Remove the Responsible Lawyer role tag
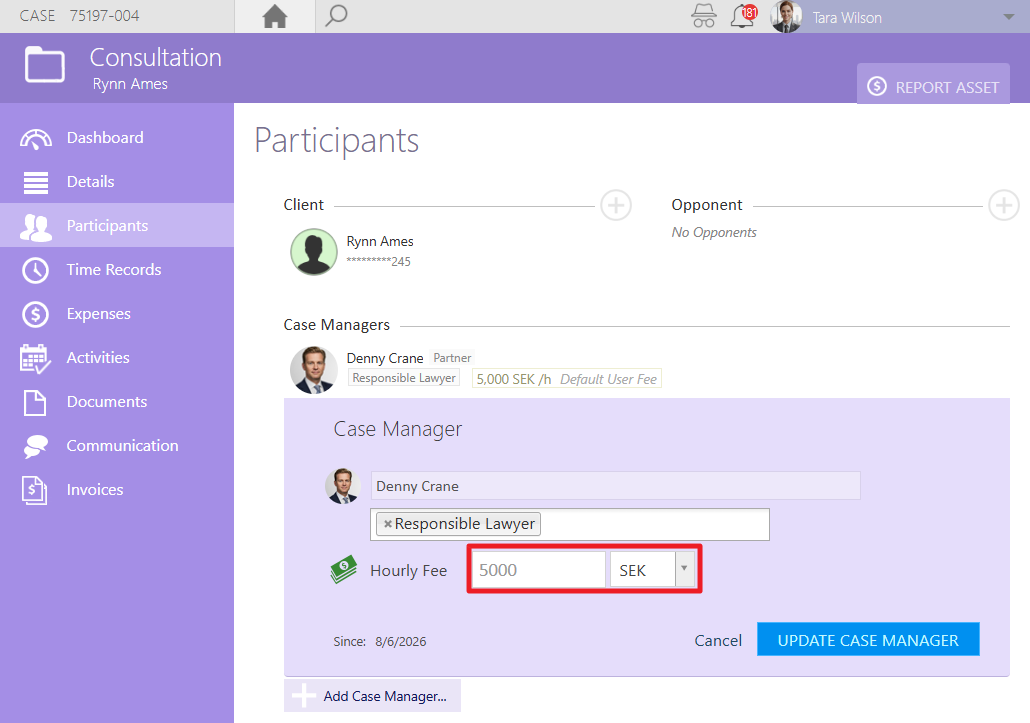1030x723 pixels. point(388,524)
